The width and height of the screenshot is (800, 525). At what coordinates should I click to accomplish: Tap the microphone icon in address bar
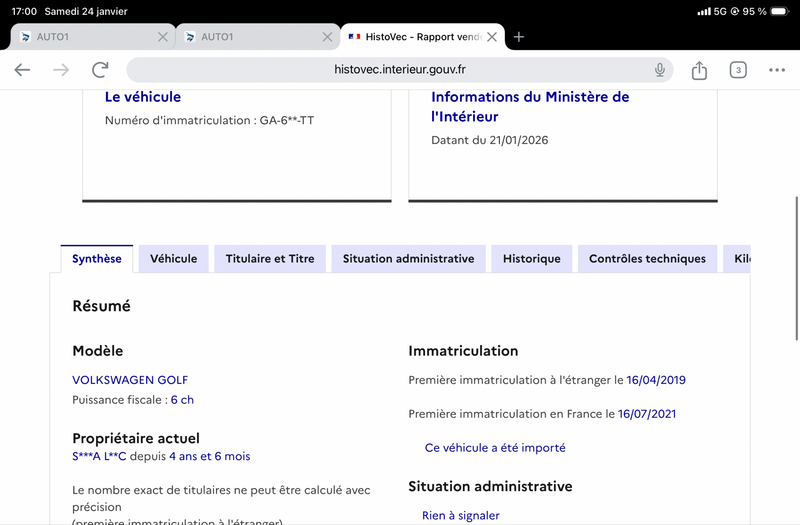660,70
